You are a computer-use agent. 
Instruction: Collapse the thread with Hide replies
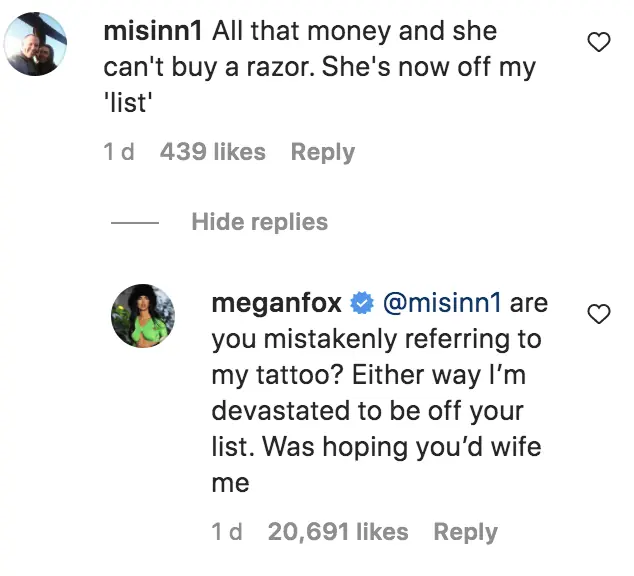click(259, 221)
